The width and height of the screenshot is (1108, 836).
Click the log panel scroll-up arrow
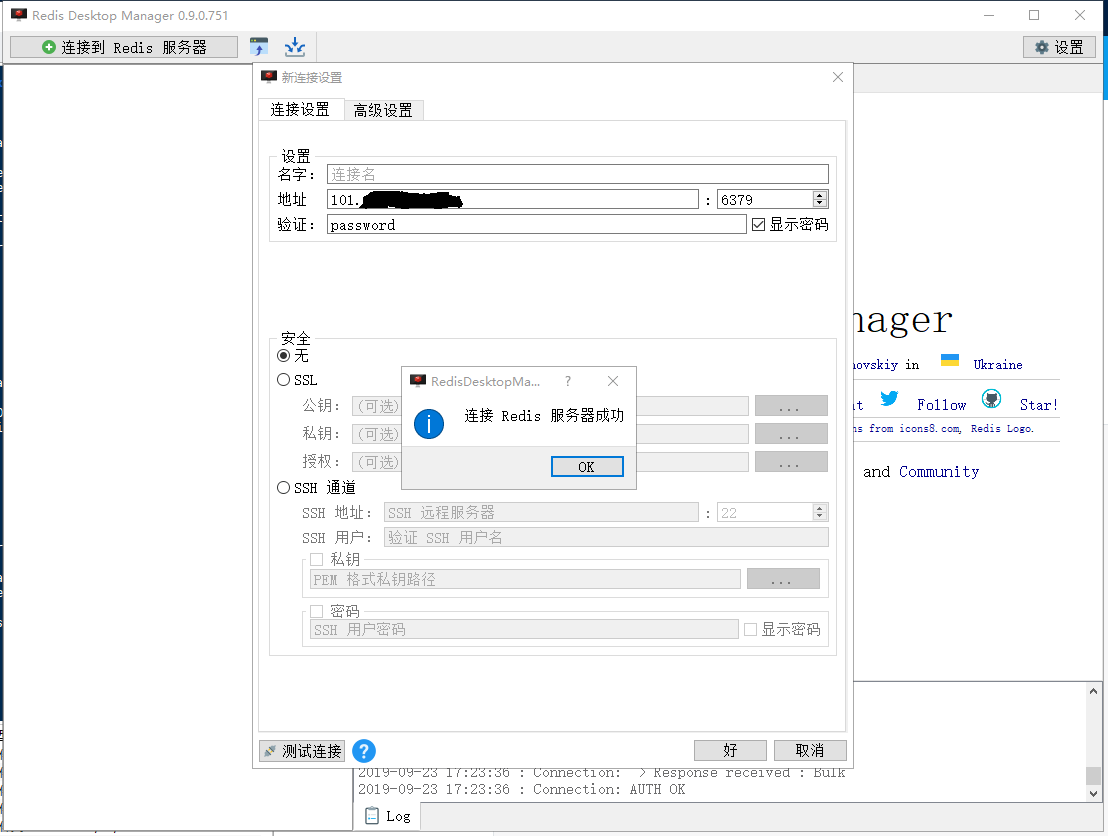pyautogui.click(x=1093, y=691)
